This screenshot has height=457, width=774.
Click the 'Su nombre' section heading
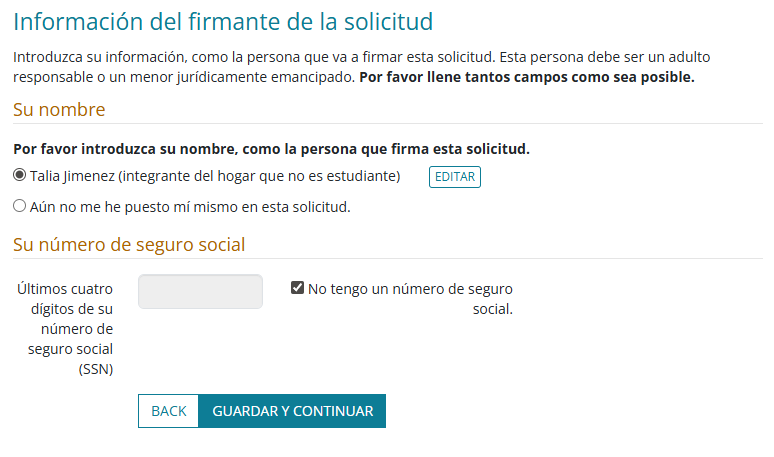point(59,109)
